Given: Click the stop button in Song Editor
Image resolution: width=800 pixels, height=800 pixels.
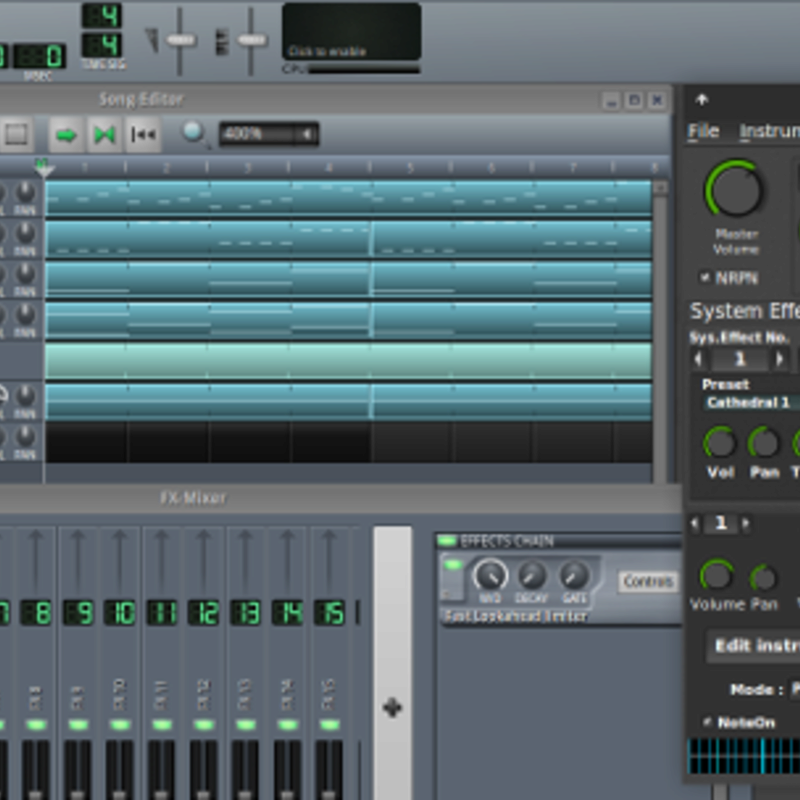Looking at the screenshot, I should coord(16,135).
